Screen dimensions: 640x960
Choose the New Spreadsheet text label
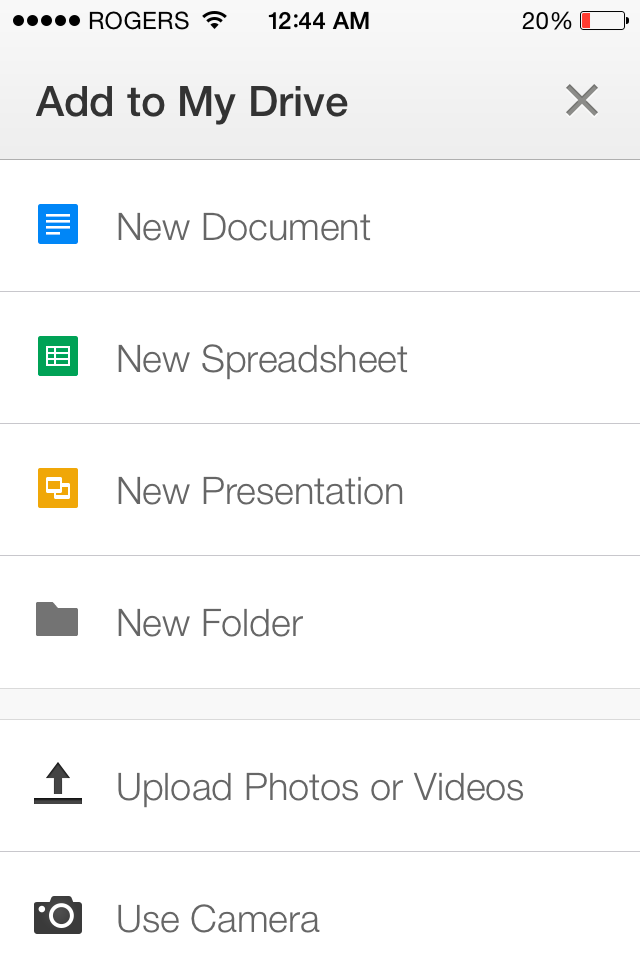point(262,359)
